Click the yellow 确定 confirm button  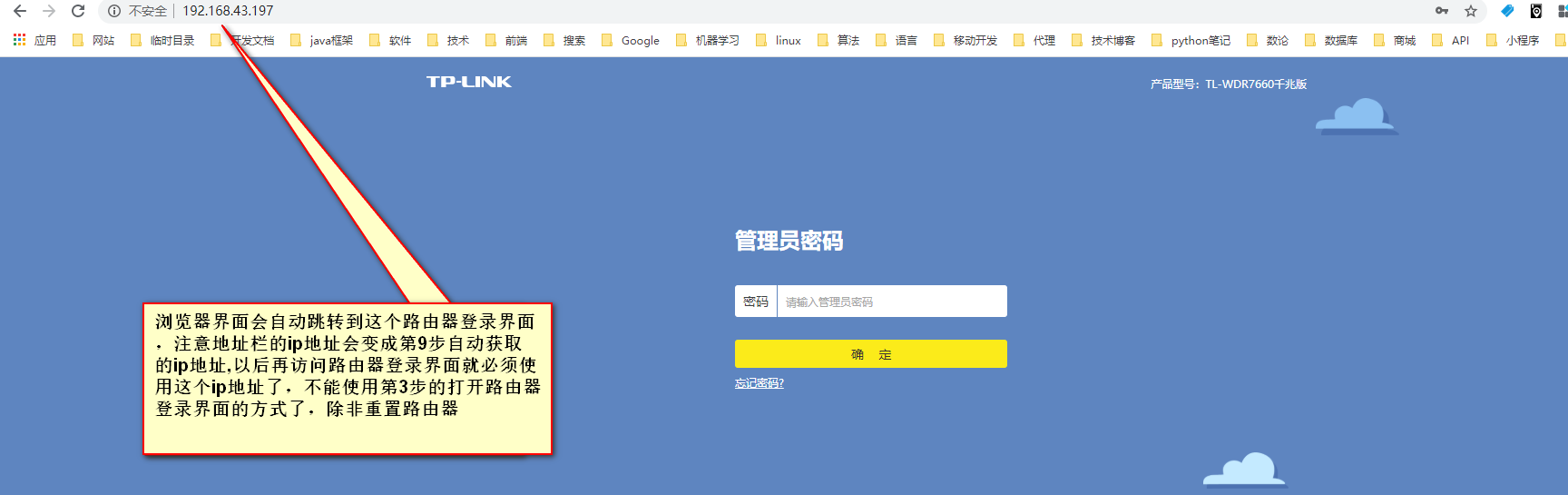pyautogui.click(x=871, y=354)
